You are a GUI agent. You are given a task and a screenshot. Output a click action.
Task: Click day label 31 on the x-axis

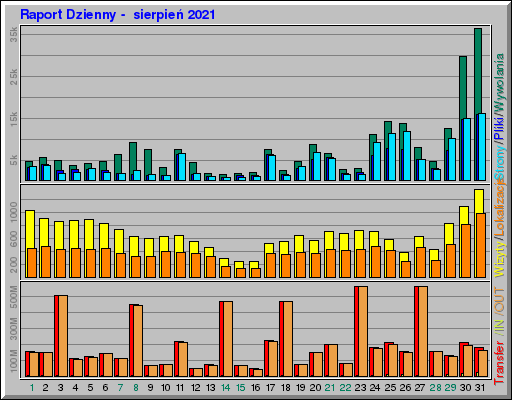pos(480,388)
